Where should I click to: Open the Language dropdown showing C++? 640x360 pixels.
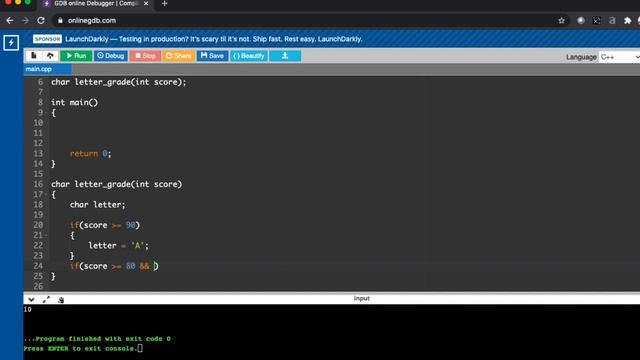click(x=619, y=57)
